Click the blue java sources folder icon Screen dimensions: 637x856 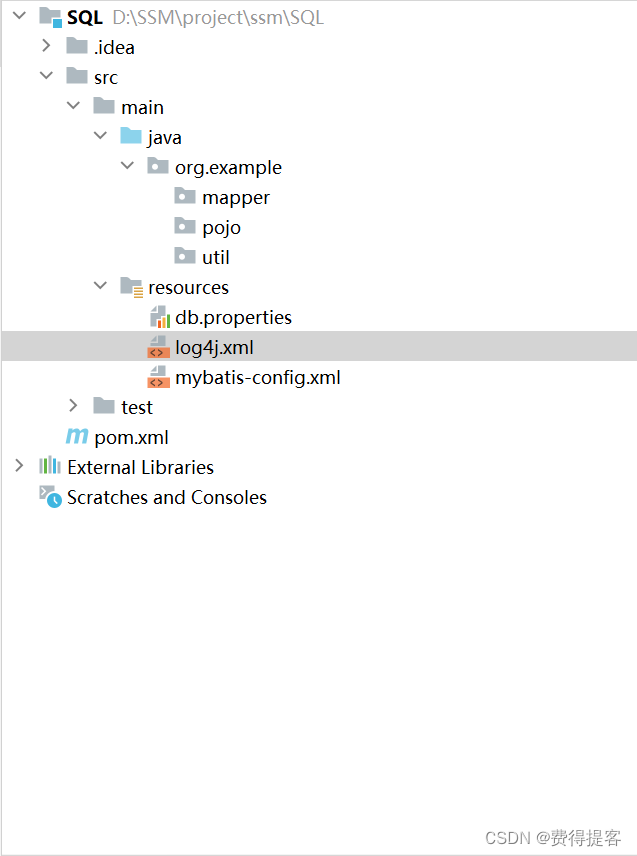[x=131, y=137]
